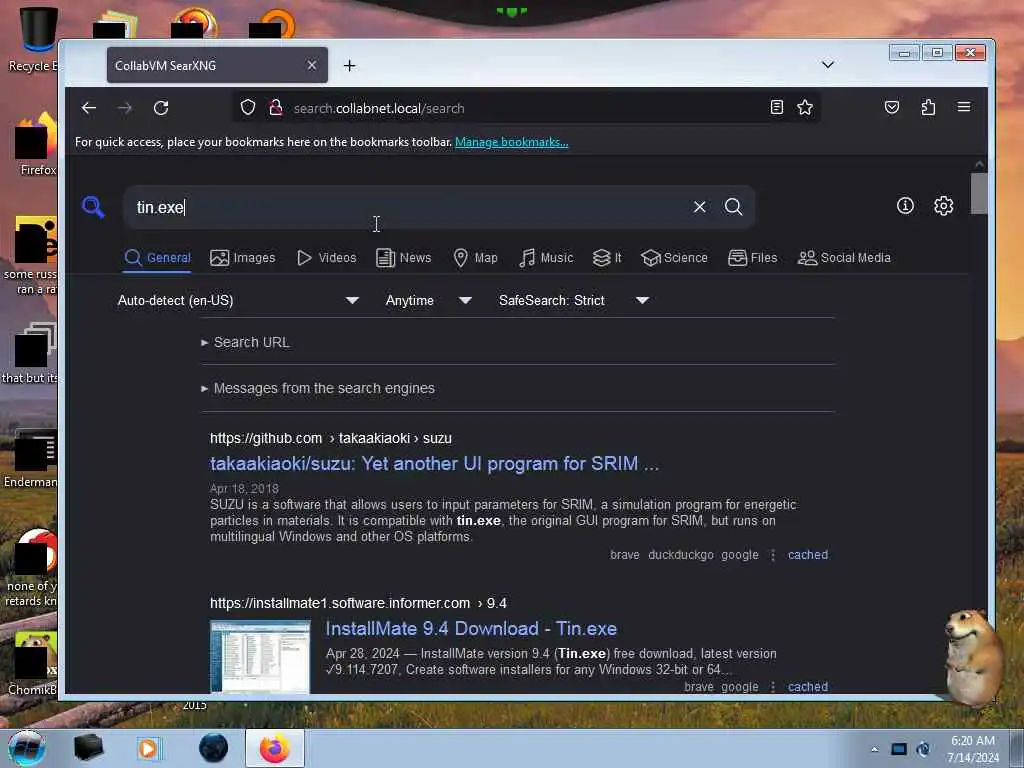
Task: Open the Anytime time range dropdown
Action: (428, 300)
